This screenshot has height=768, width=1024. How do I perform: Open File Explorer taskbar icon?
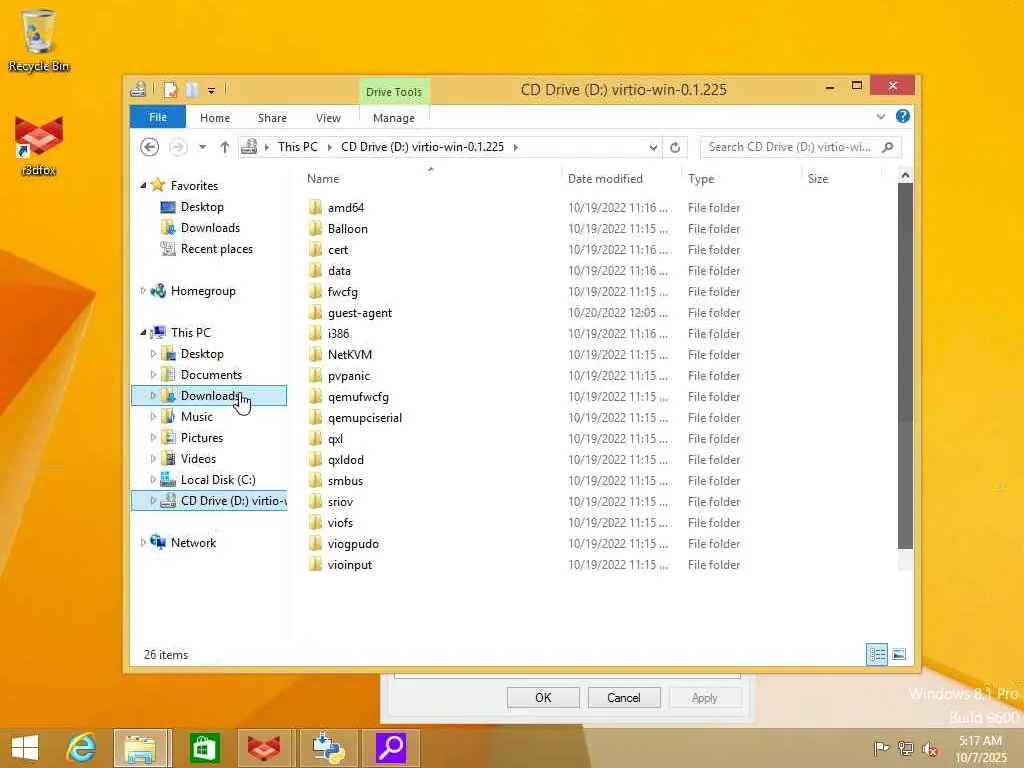[142, 748]
